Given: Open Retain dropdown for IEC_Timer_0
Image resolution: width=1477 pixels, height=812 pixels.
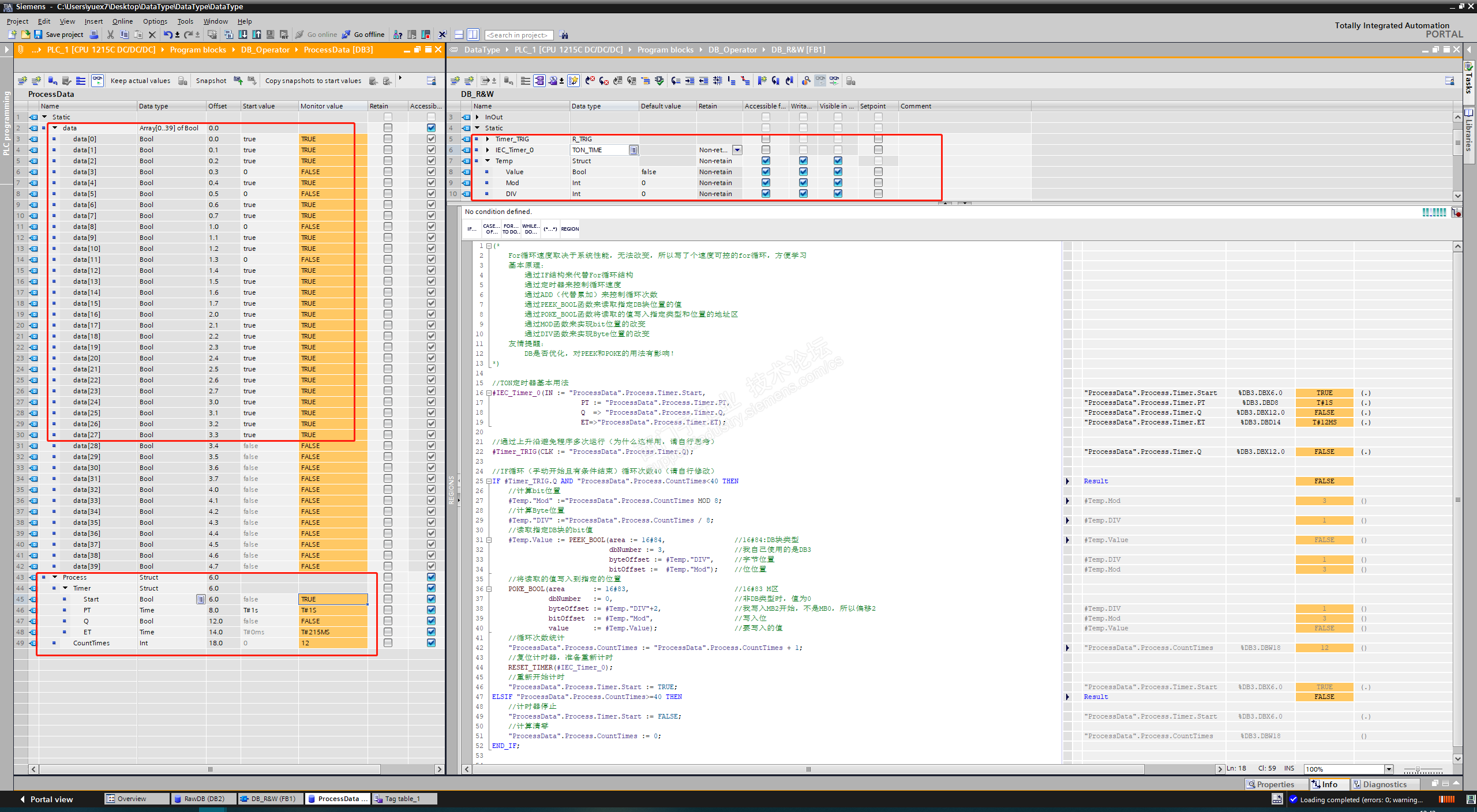Looking at the screenshot, I should click(x=737, y=150).
